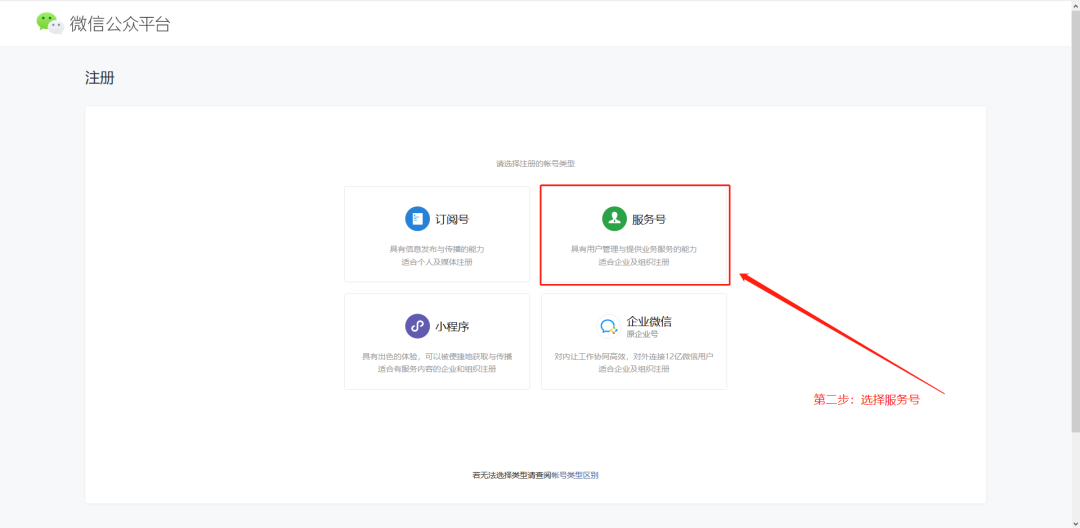Click text 对内让工作协同高效，对外连接12亿微信用户
This screenshot has width=1080, height=528.
[x=634, y=357]
